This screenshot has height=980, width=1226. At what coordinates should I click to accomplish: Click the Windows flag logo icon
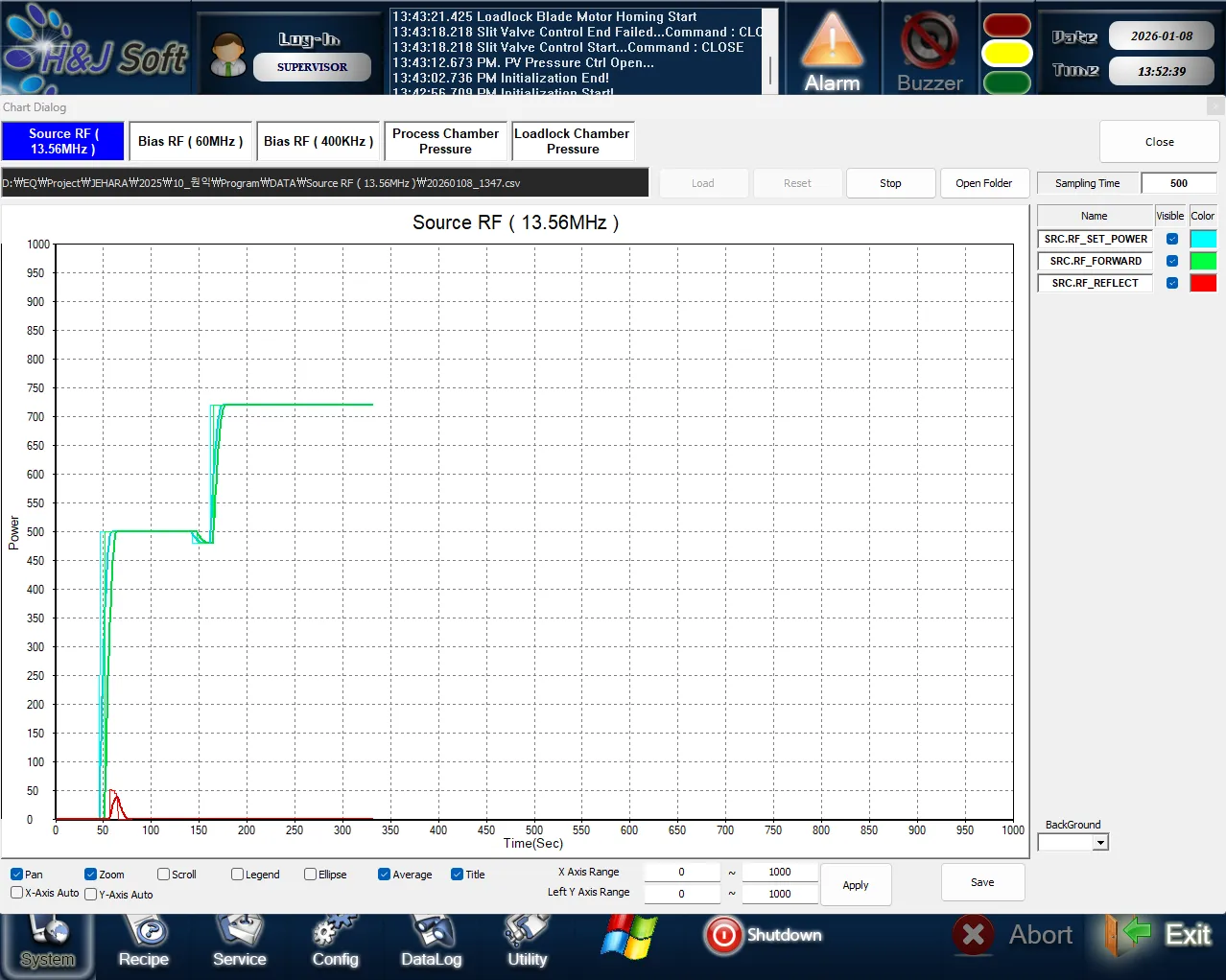click(629, 937)
